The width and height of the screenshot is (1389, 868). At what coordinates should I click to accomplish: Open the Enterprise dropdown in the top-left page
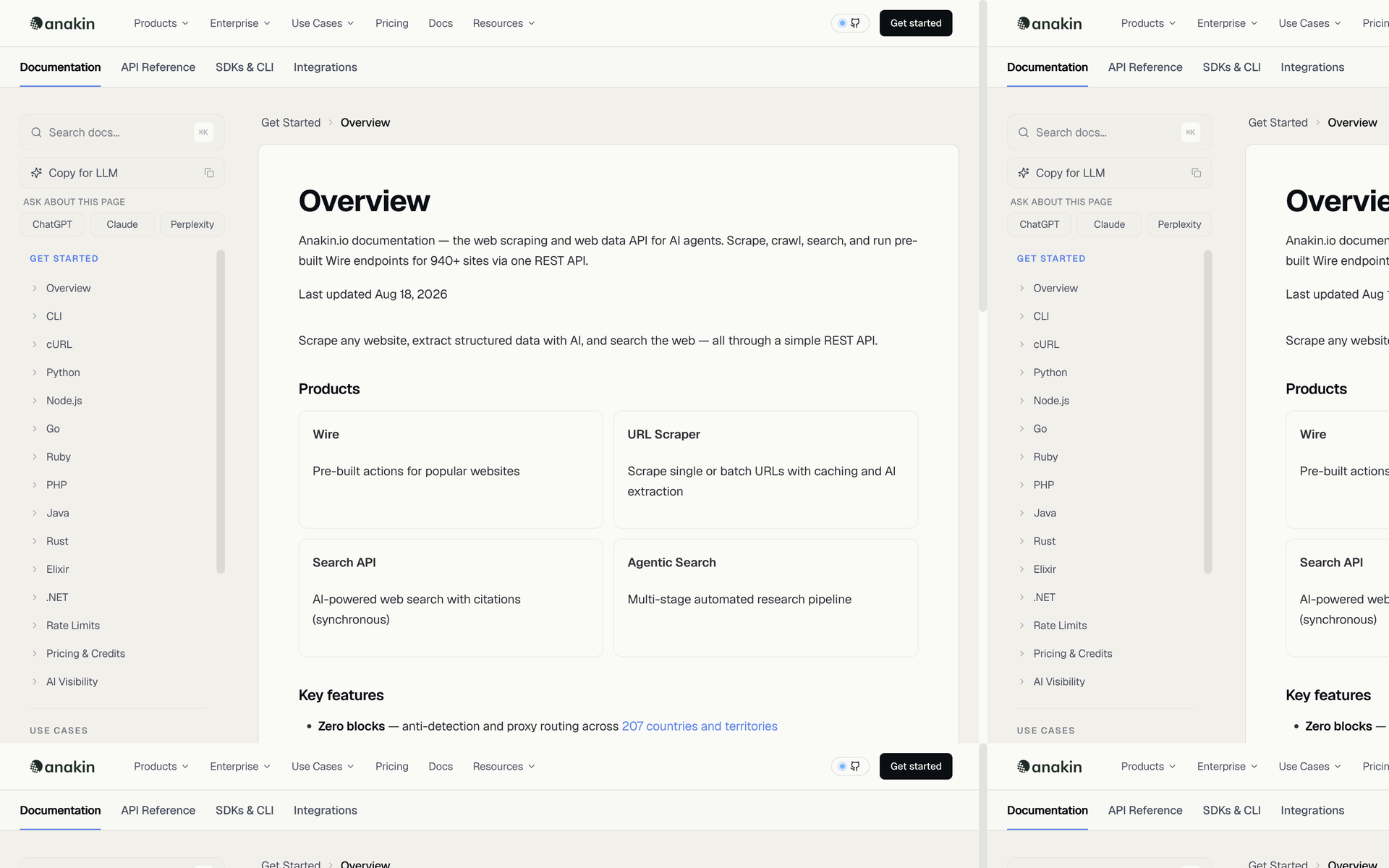[x=240, y=23]
